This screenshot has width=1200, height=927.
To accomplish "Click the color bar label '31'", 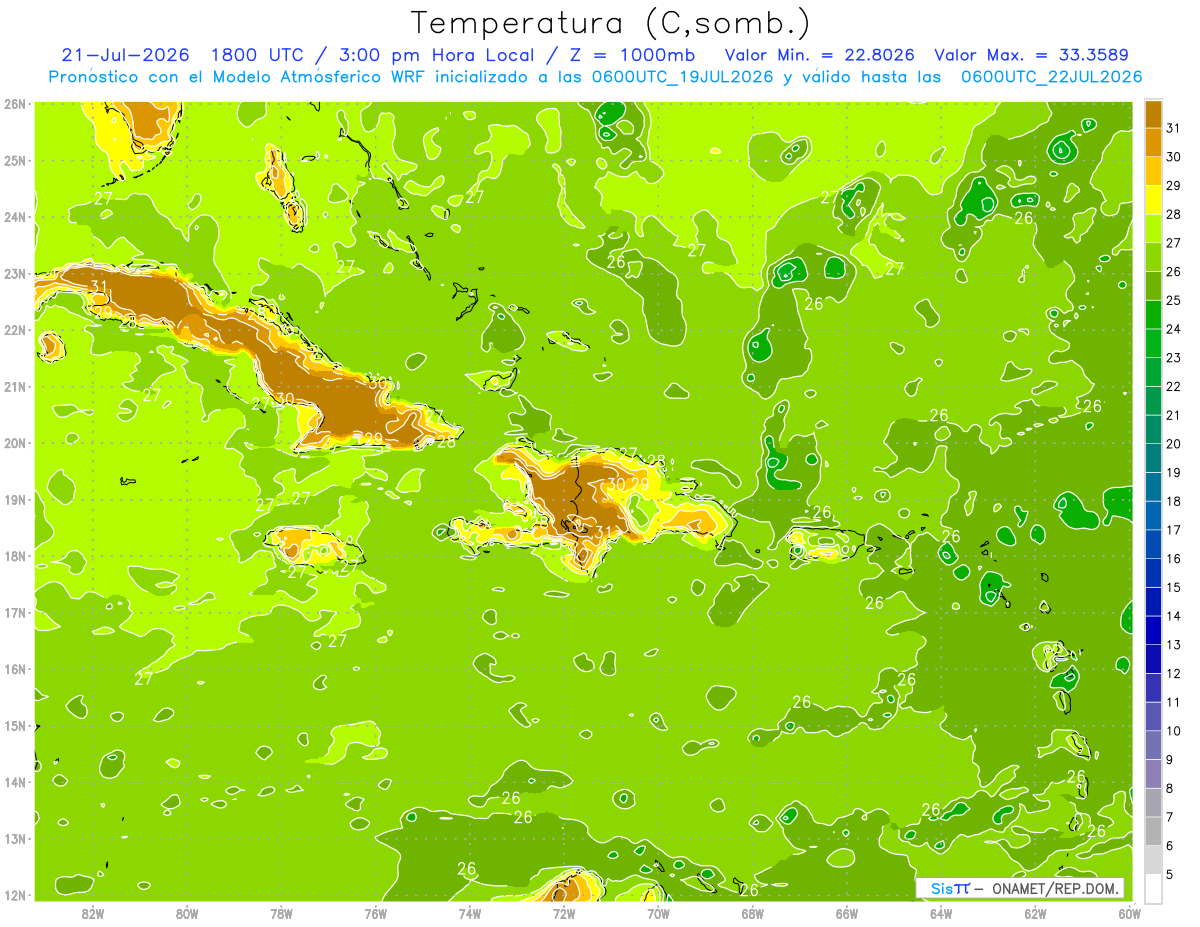I will [1174, 128].
